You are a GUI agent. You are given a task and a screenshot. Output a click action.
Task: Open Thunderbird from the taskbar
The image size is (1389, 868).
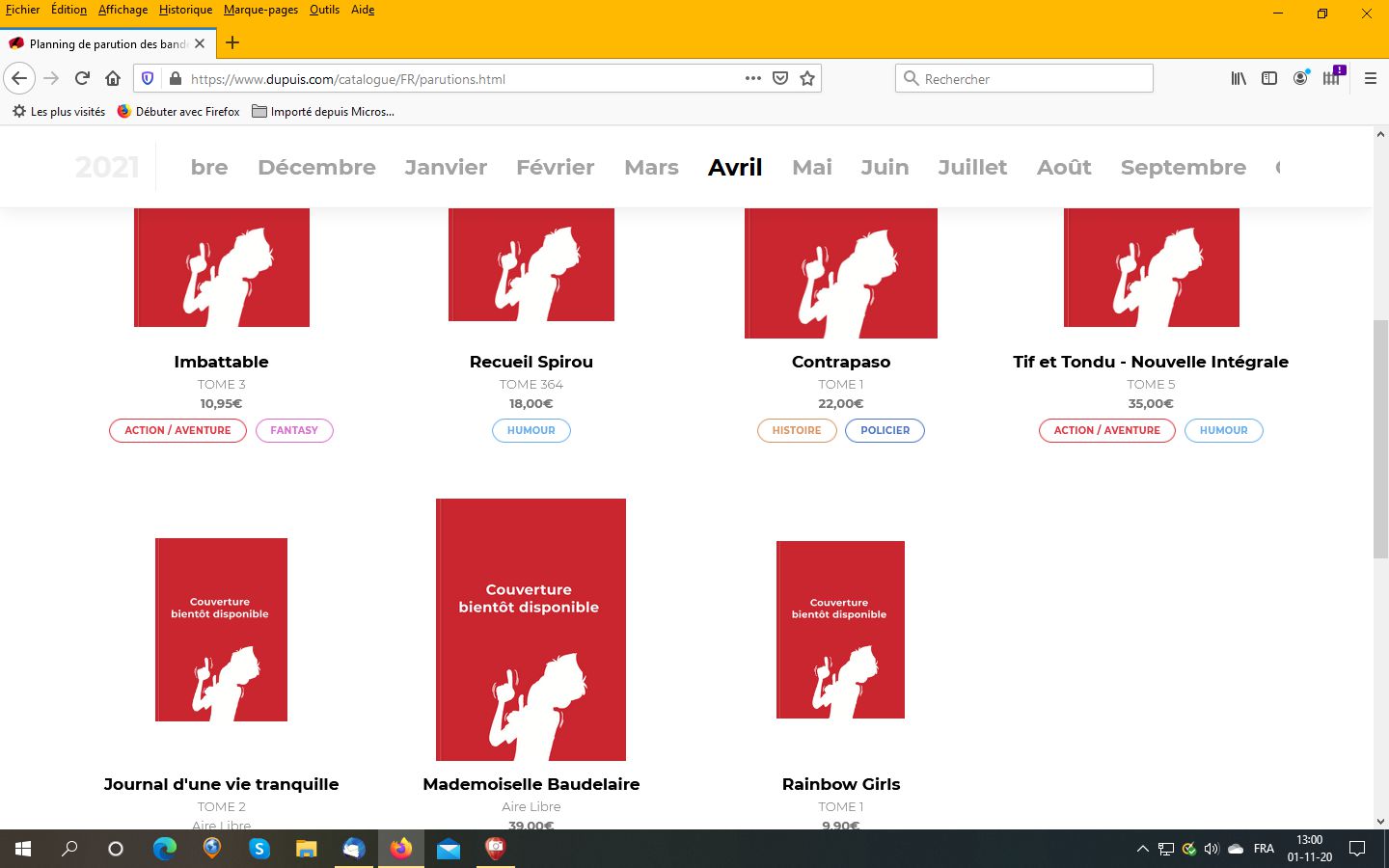click(x=354, y=849)
